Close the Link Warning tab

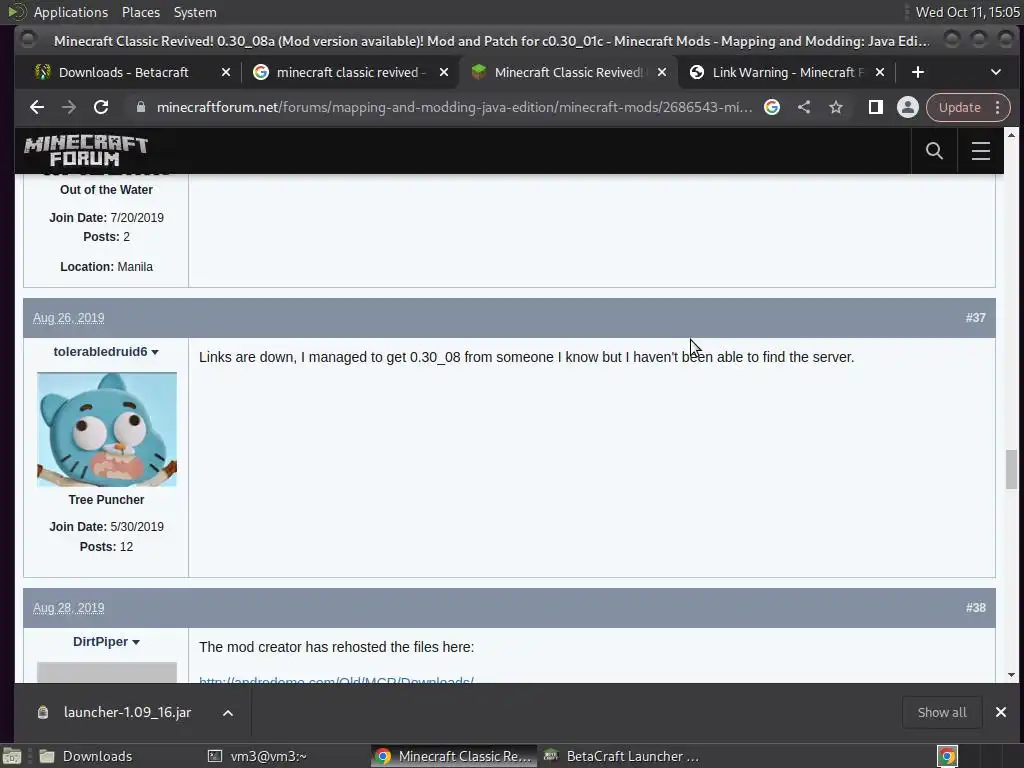click(880, 72)
